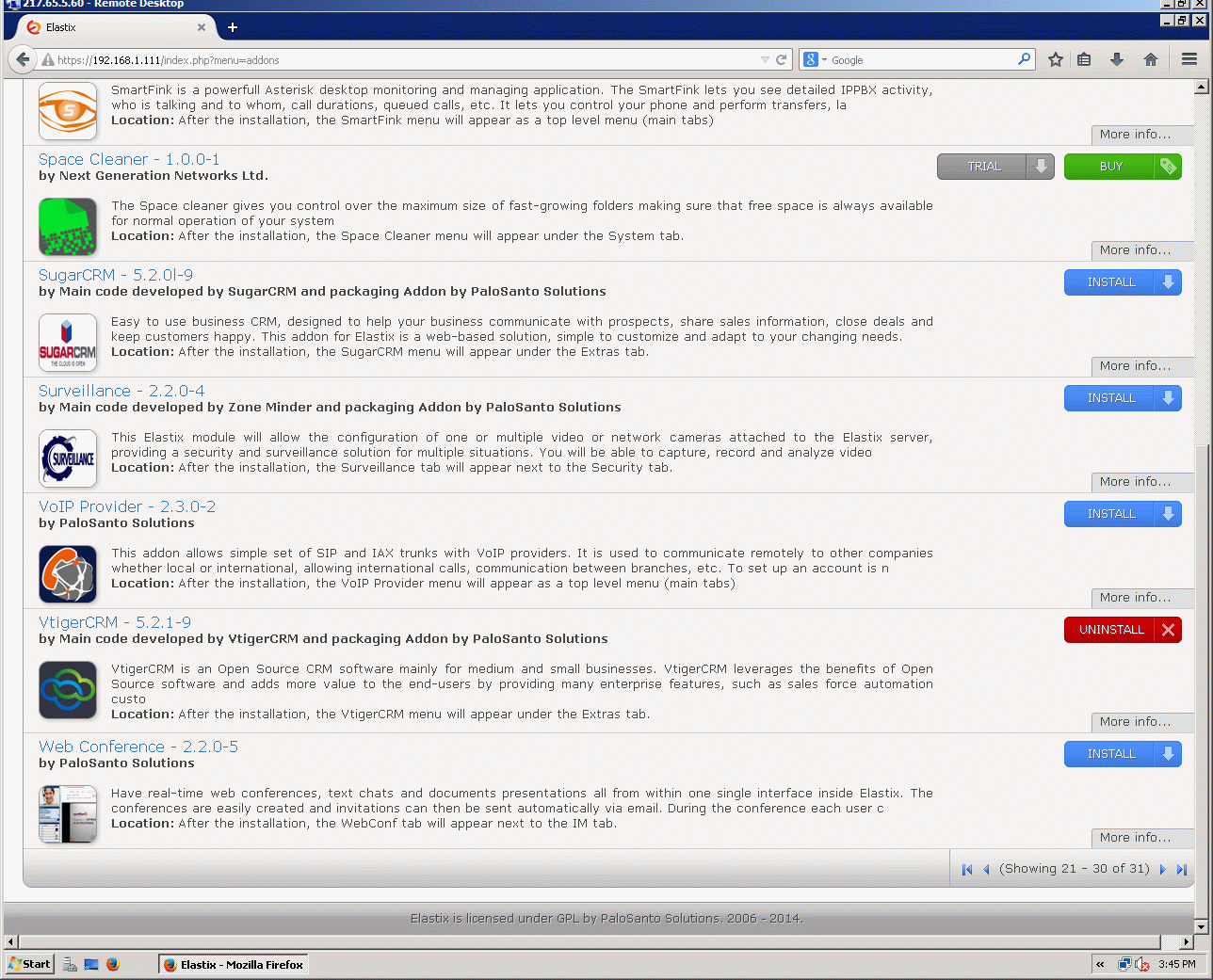The height and width of the screenshot is (980, 1213).
Task: Install the VoIP Provider addon
Action: click(1123, 514)
